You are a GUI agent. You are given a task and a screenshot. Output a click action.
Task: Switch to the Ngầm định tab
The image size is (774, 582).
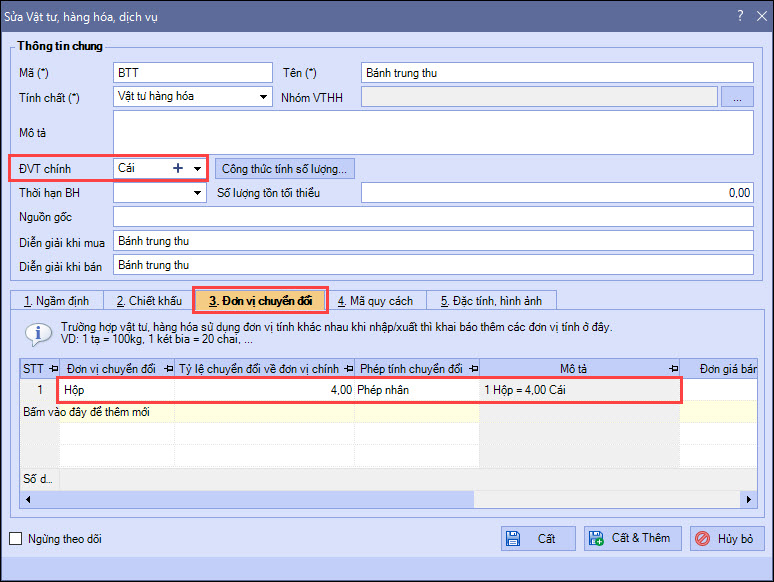tap(56, 300)
